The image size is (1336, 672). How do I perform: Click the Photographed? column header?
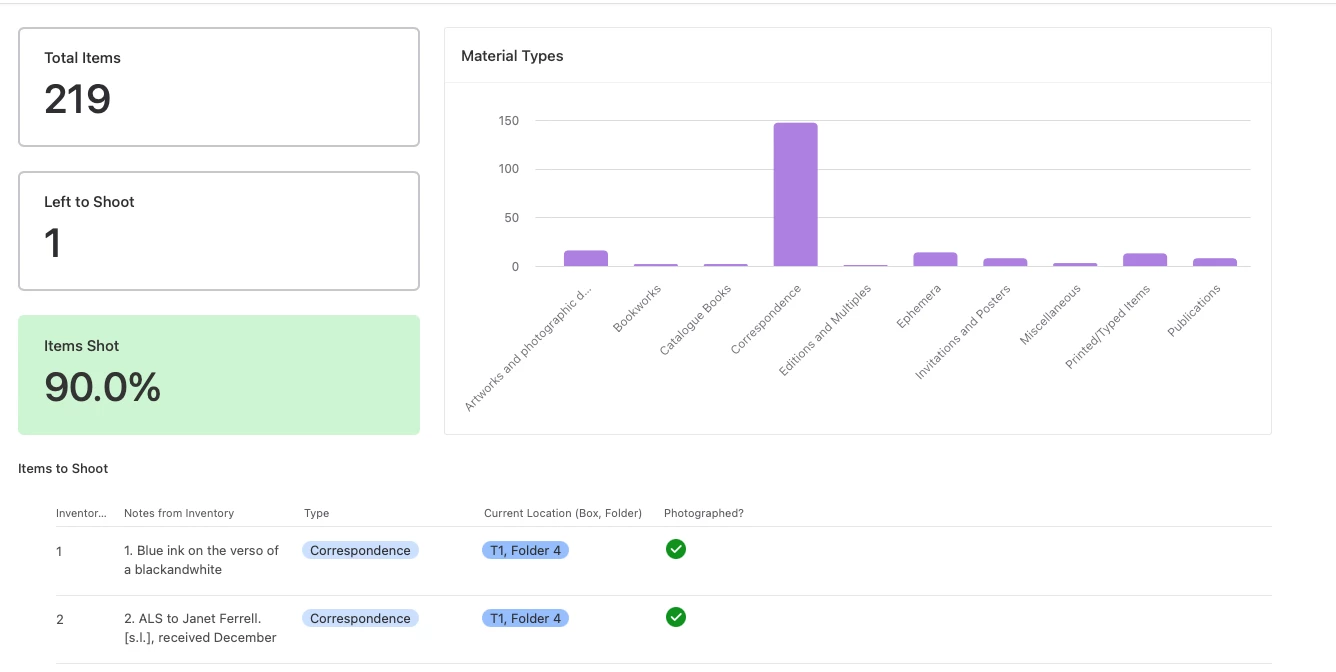pyautogui.click(x=704, y=513)
